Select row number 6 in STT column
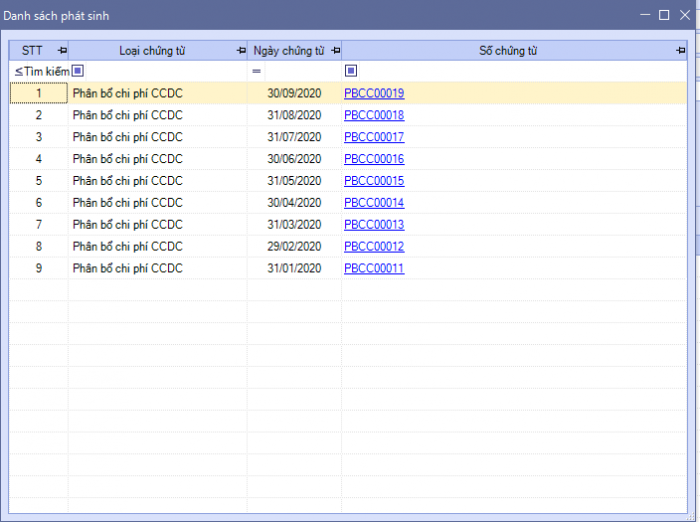The image size is (700, 522). coord(39,203)
